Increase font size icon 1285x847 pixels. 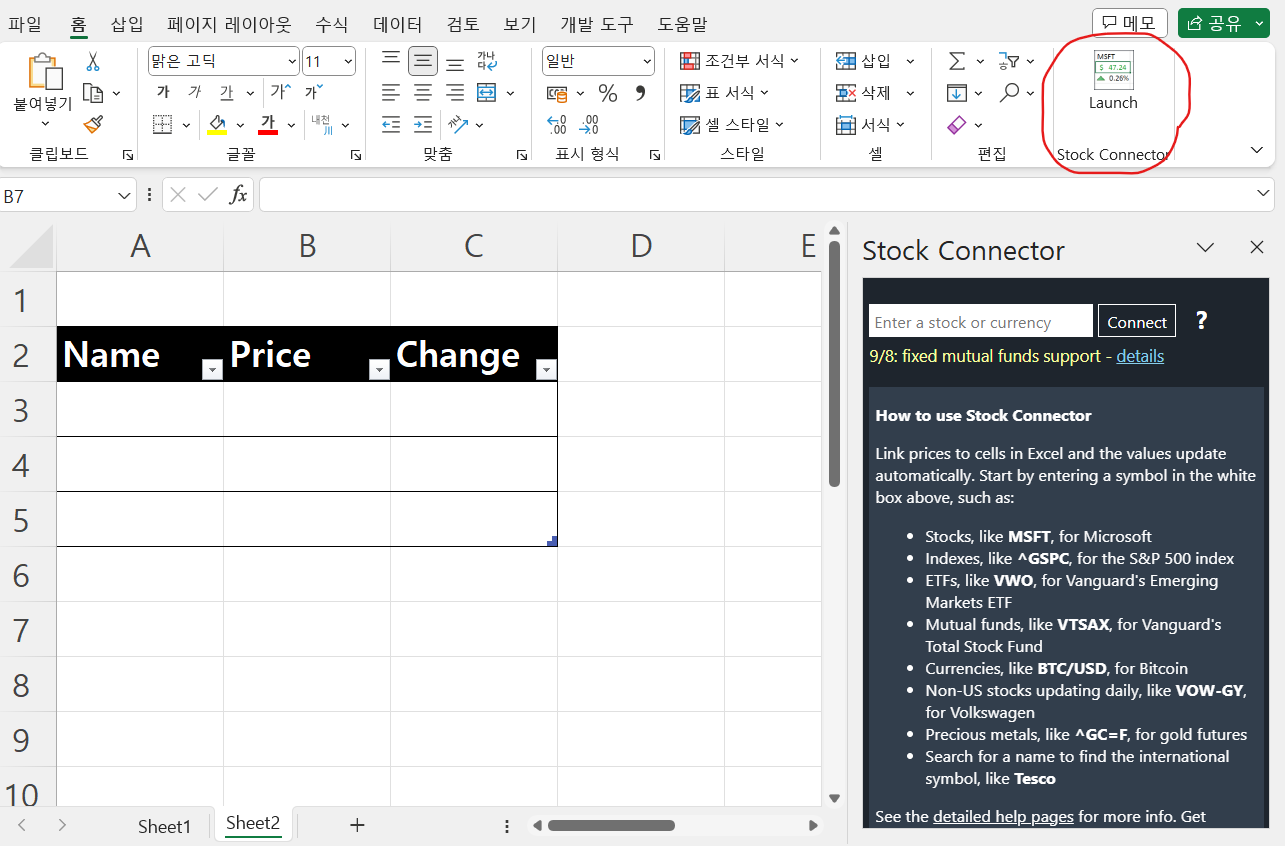[x=281, y=92]
